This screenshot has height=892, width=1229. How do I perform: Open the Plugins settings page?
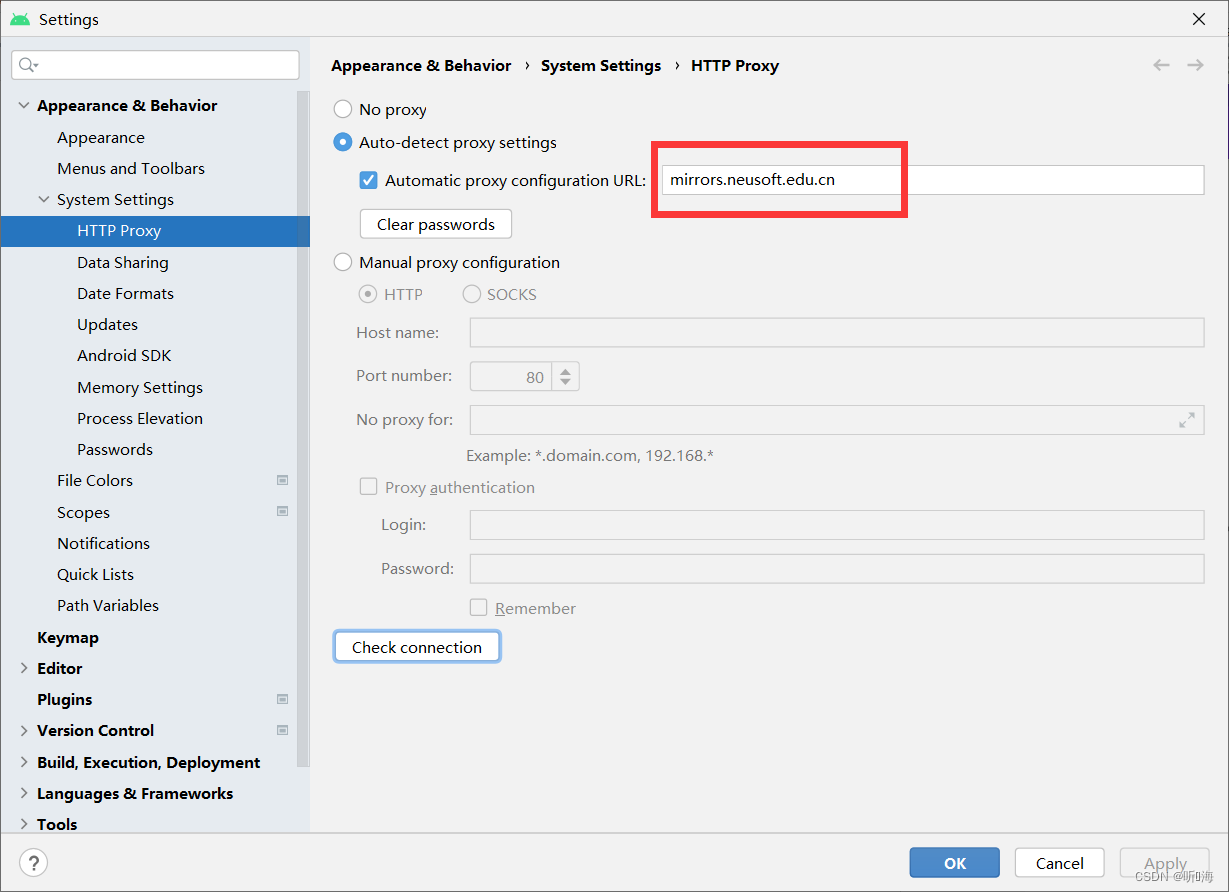[64, 699]
